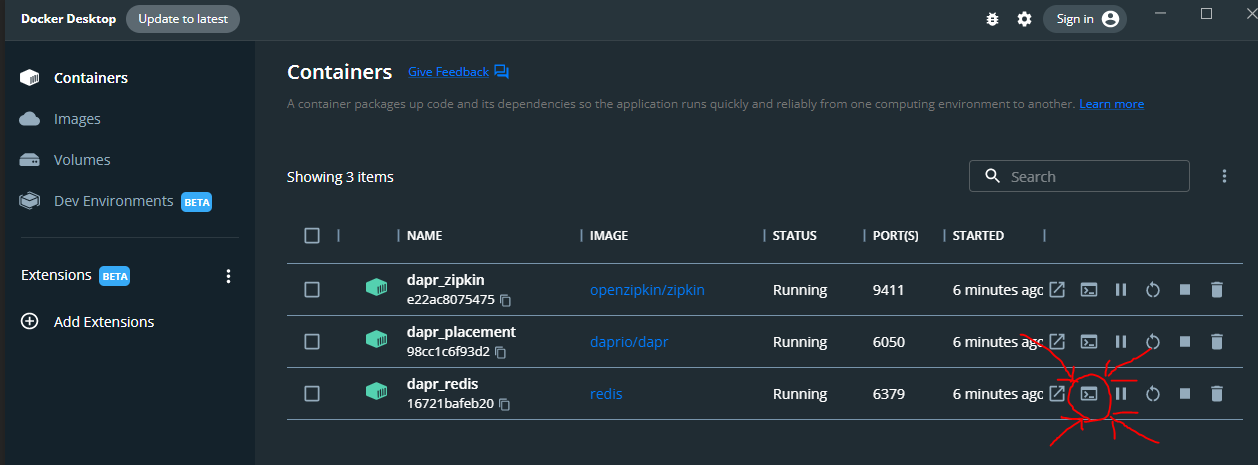Open terminal for dapr_placement
Viewport: 1258px width, 465px height.
(1089, 342)
